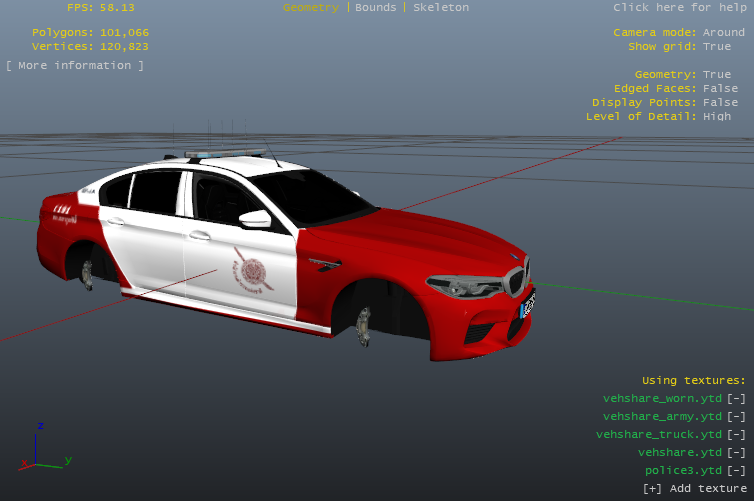
Task: Select the police3.ytd texture name
Action: 683,470
